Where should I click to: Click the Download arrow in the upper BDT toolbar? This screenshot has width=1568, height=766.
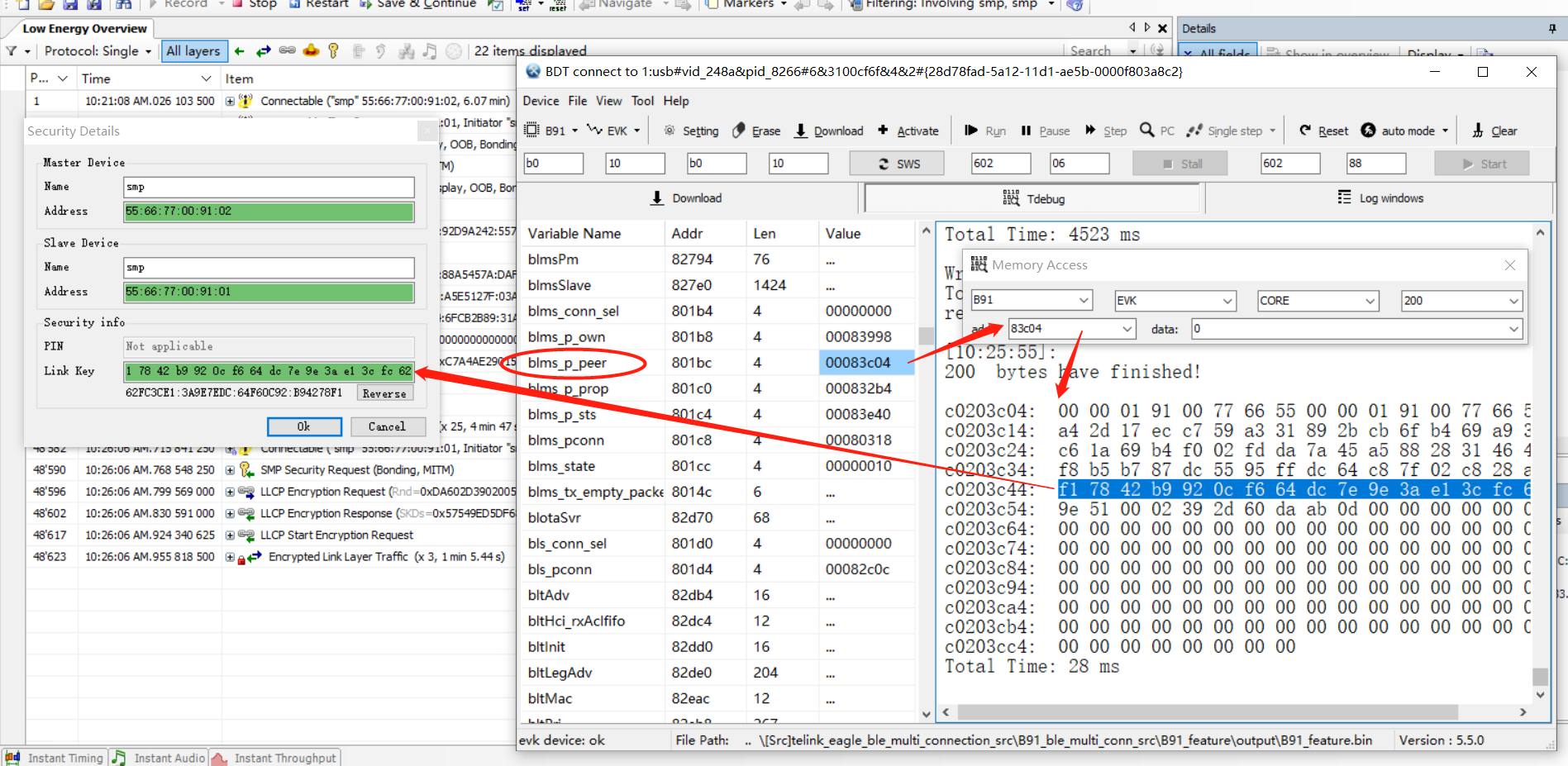(801, 131)
